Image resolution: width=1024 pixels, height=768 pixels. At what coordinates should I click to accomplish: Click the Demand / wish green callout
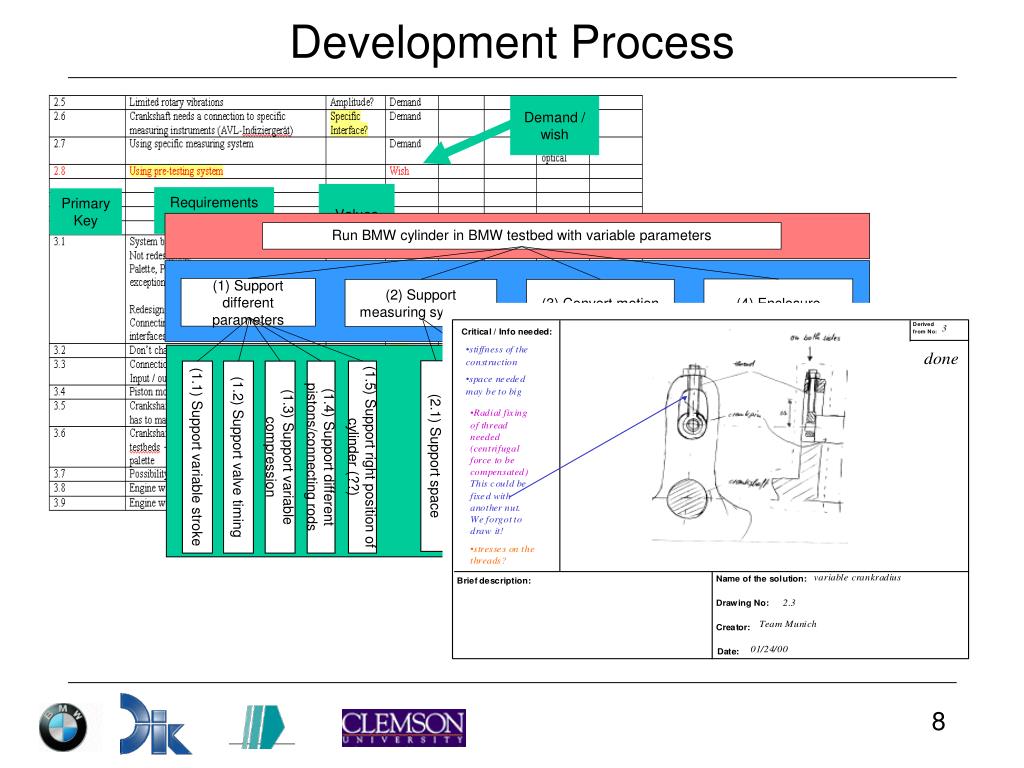pyautogui.click(x=554, y=125)
